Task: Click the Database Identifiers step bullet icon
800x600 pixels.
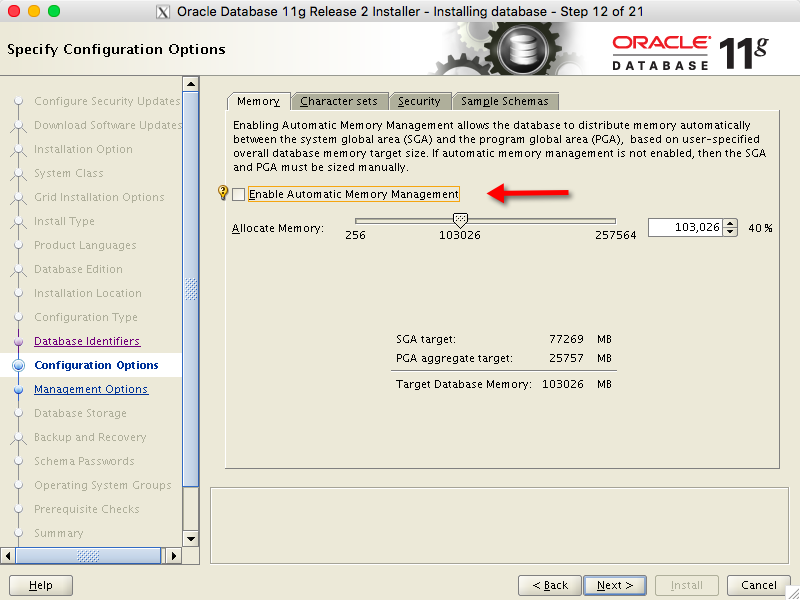Action: (x=18, y=342)
